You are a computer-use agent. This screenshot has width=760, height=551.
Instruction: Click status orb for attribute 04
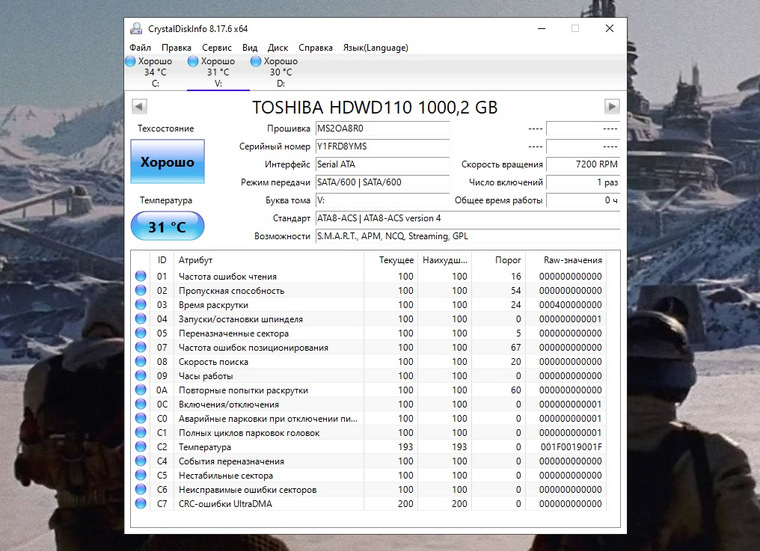pos(141,319)
